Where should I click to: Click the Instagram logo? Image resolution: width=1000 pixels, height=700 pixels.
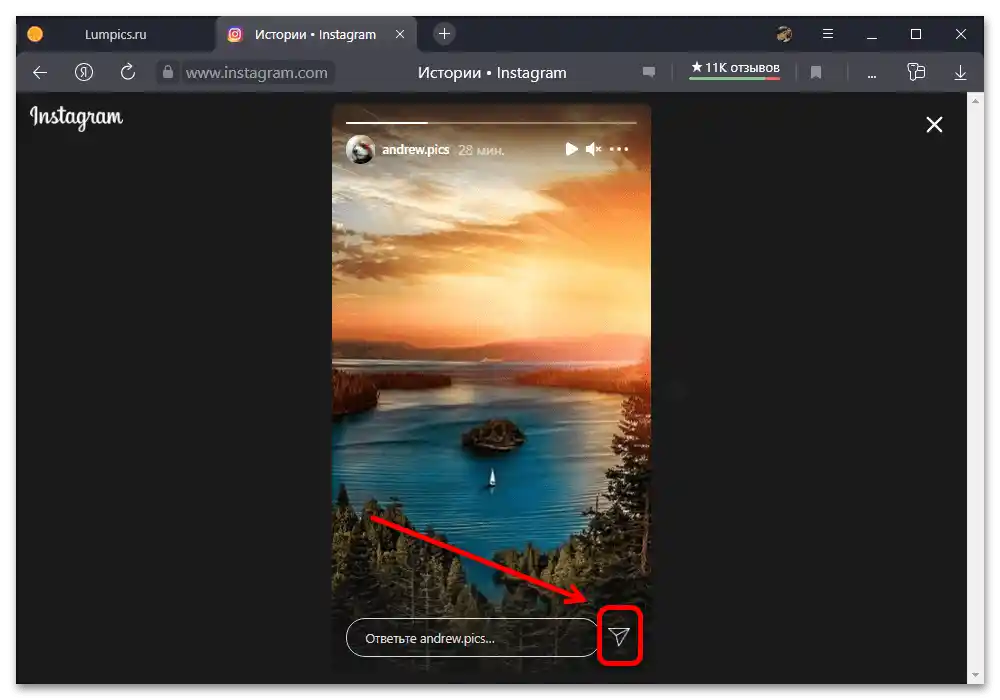point(77,117)
